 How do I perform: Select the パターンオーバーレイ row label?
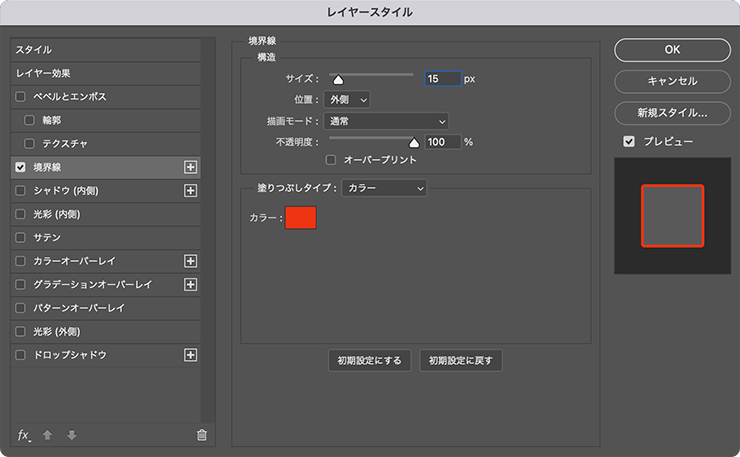coord(79,308)
